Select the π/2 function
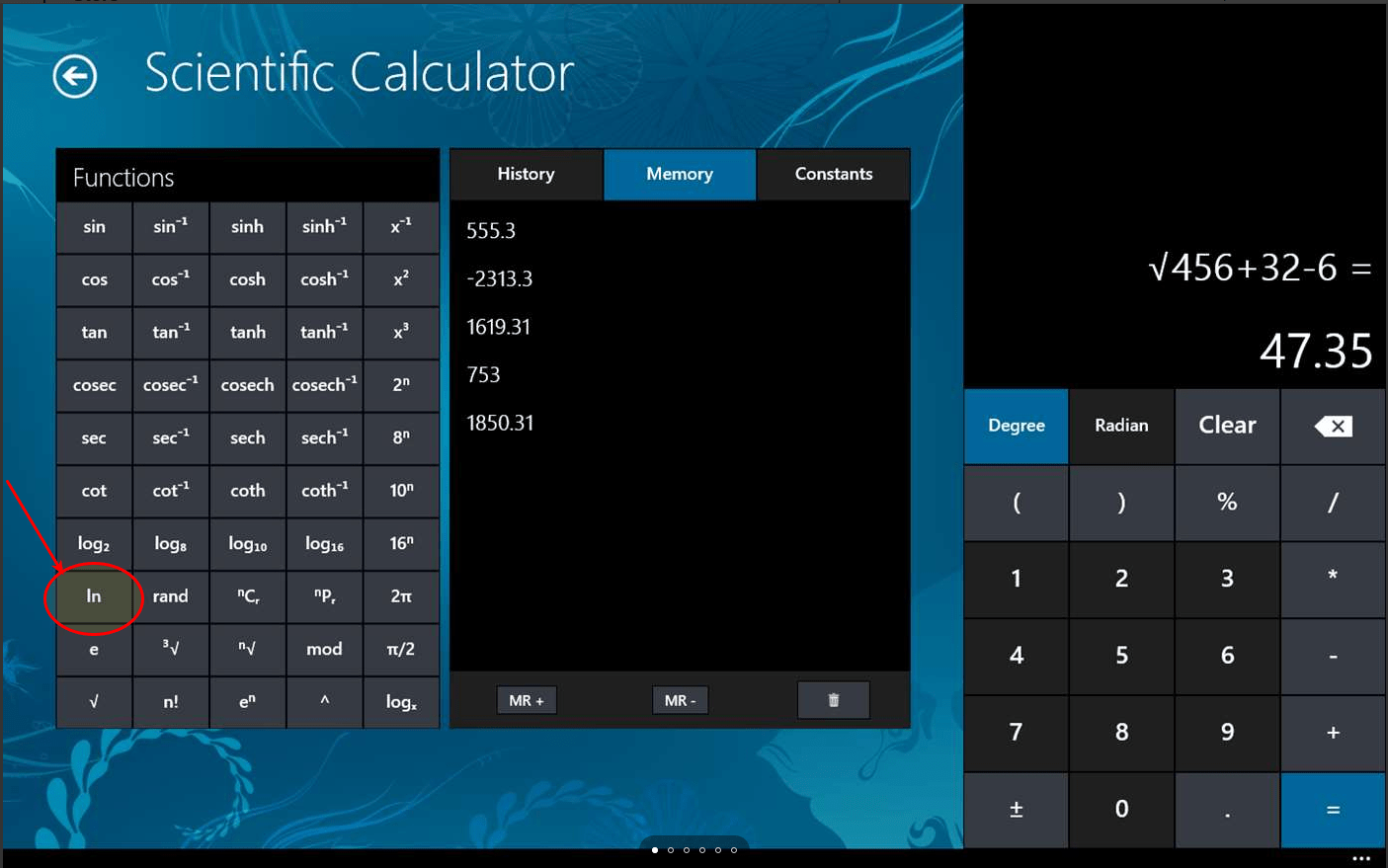Viewport: 1388px width, 868px height. pos(401,649)
